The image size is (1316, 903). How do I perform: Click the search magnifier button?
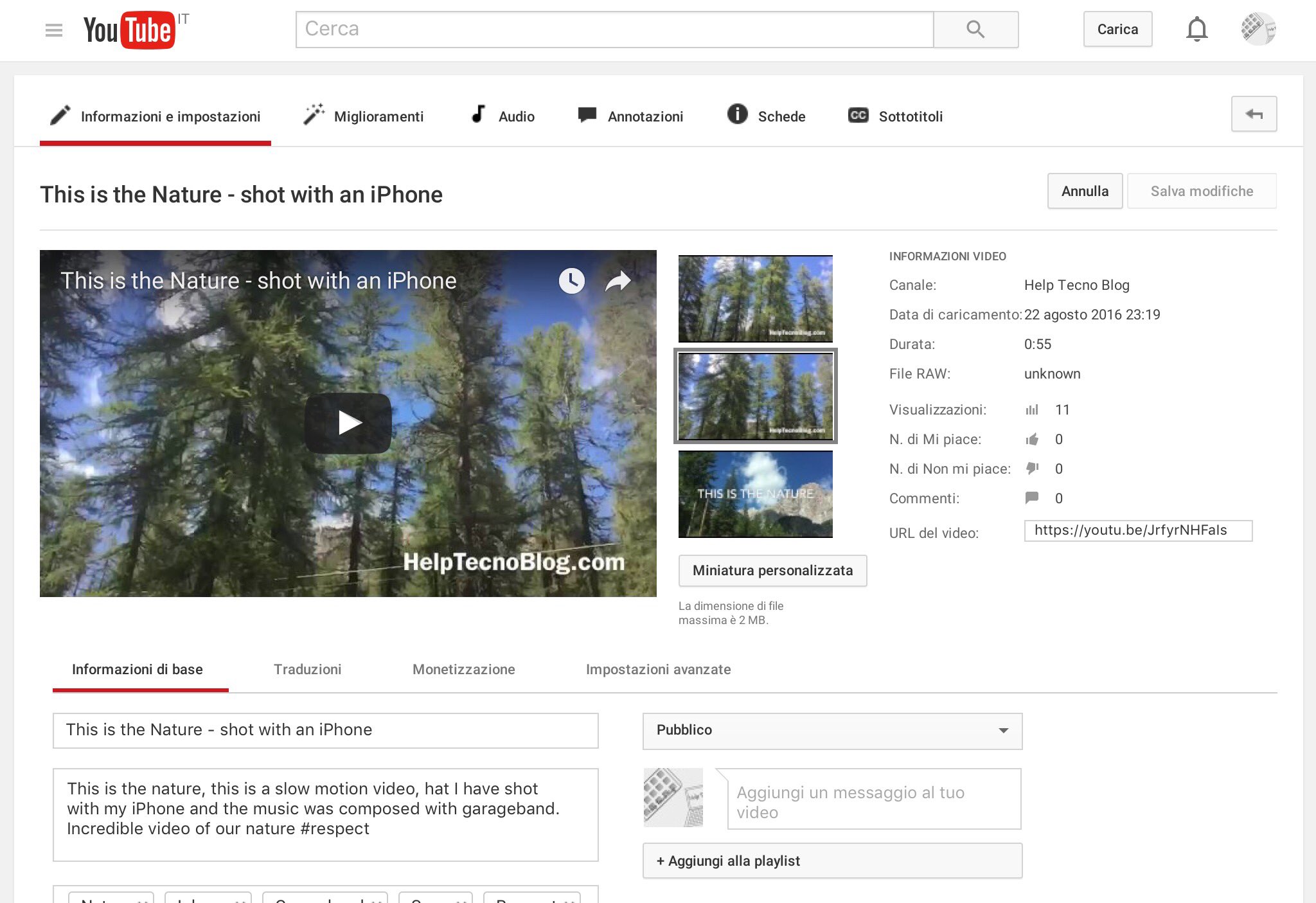[x=975, y=30]
